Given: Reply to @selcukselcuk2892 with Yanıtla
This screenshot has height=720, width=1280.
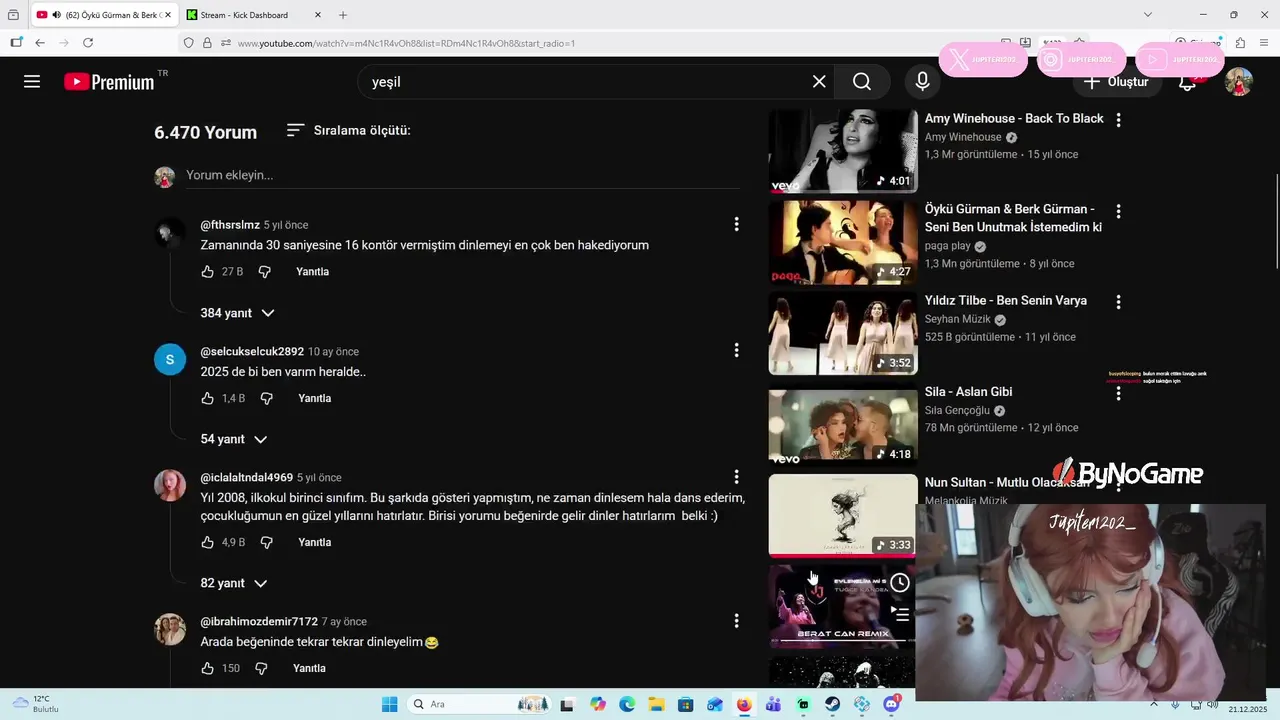Looking at the screenshot, I should point(314,398).
